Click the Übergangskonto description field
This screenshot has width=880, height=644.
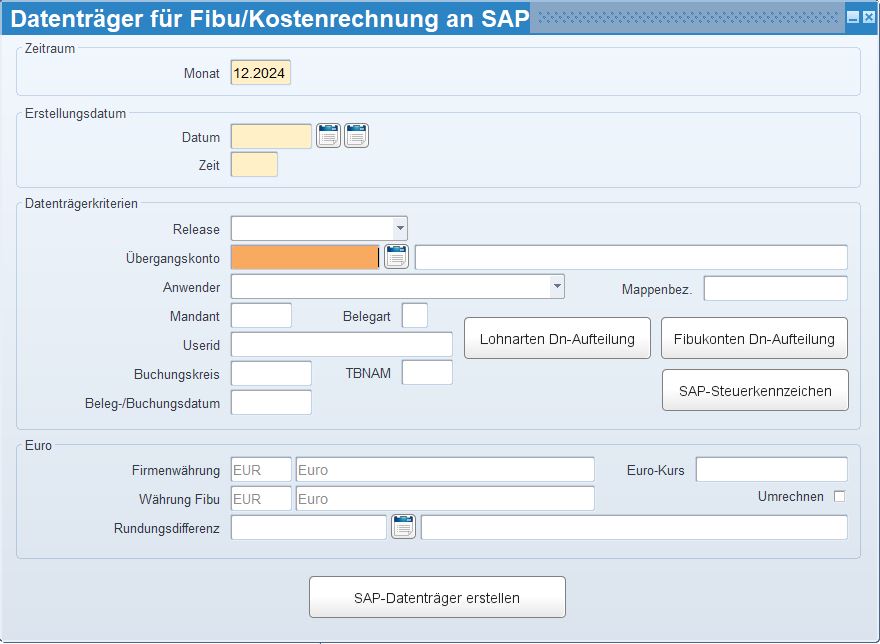(x=631, y=257)
